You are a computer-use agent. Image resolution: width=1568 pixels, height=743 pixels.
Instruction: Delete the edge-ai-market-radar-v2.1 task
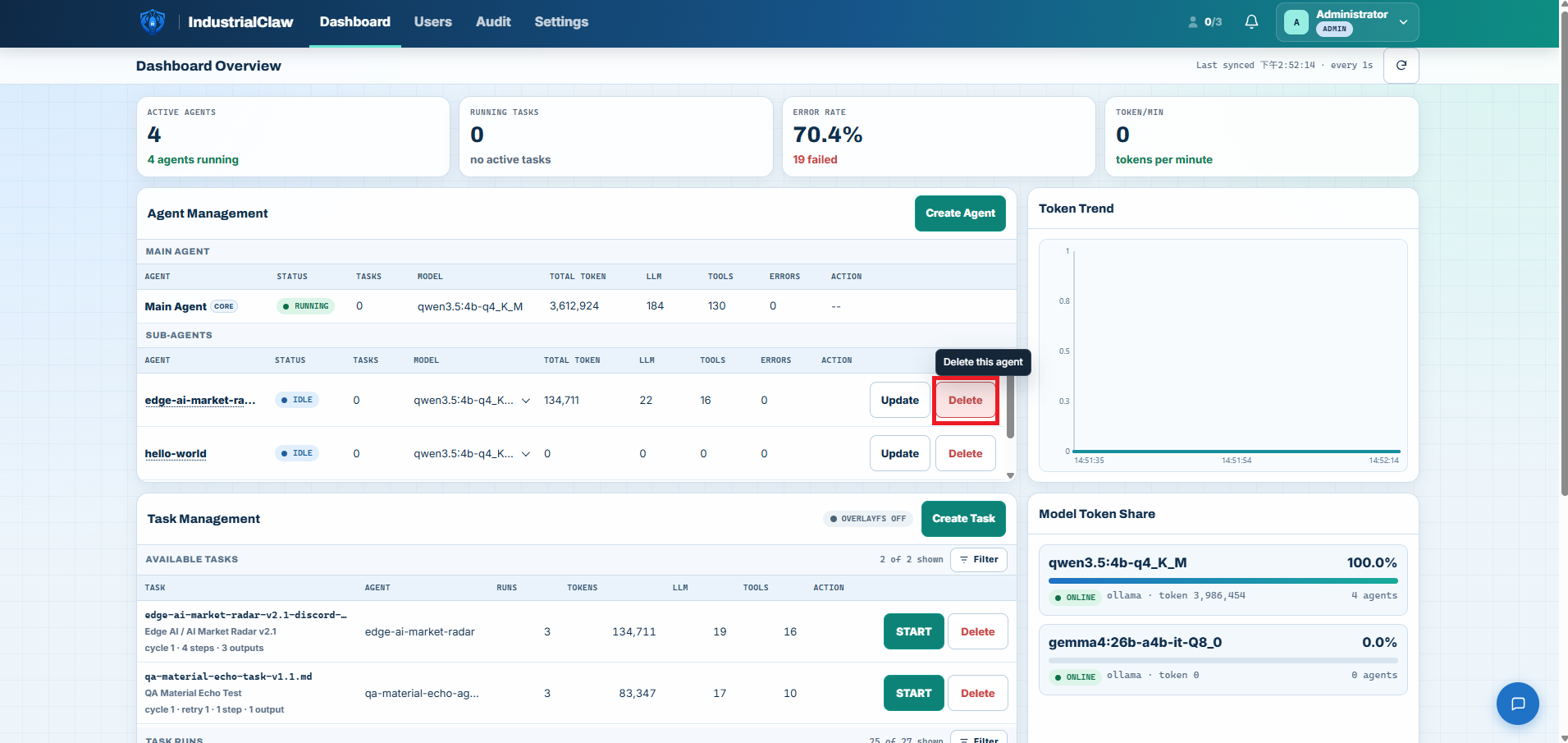click(x=977, y=632)
